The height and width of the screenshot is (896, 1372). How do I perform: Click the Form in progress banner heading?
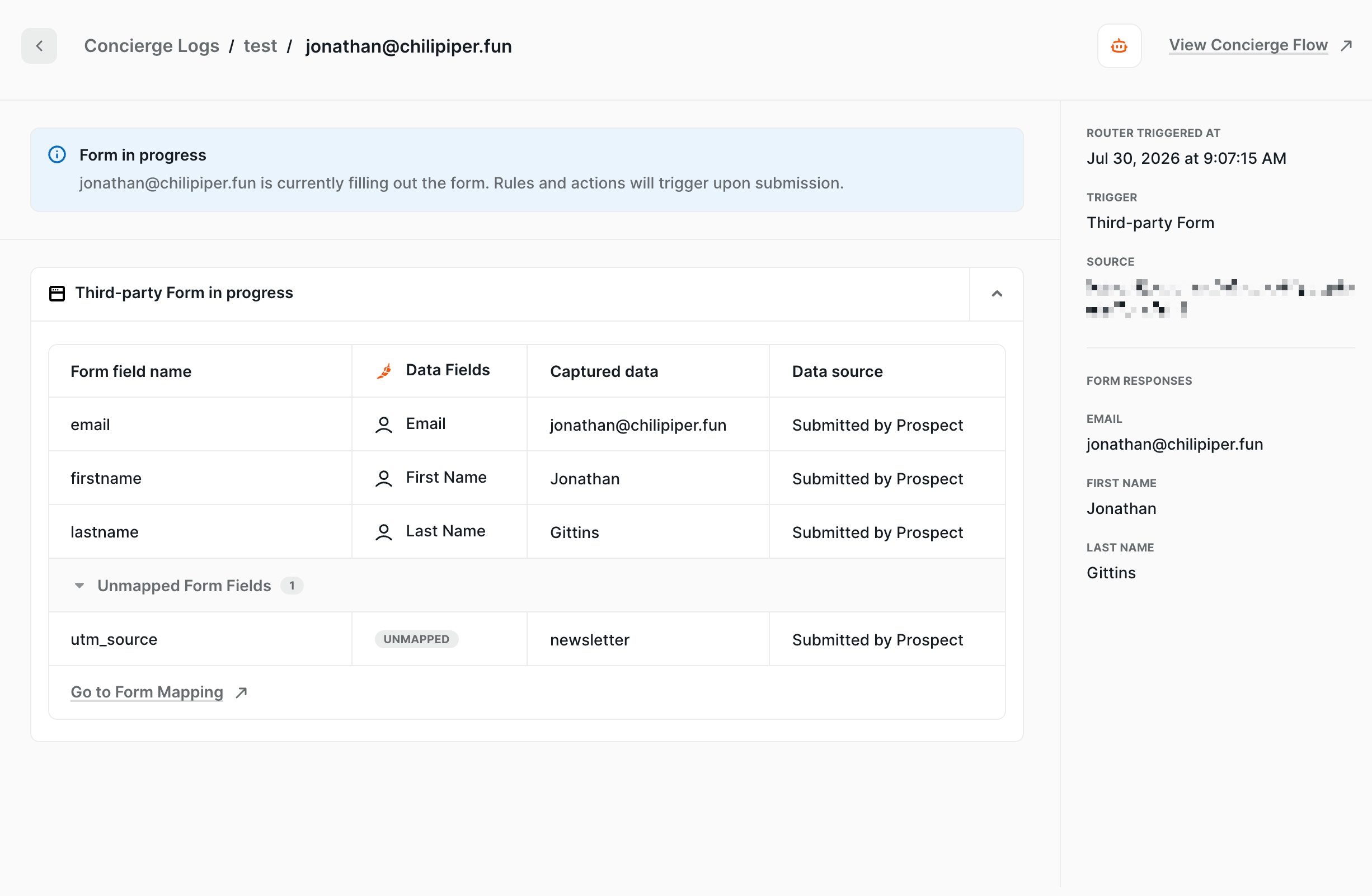click(x=142, y=155)
